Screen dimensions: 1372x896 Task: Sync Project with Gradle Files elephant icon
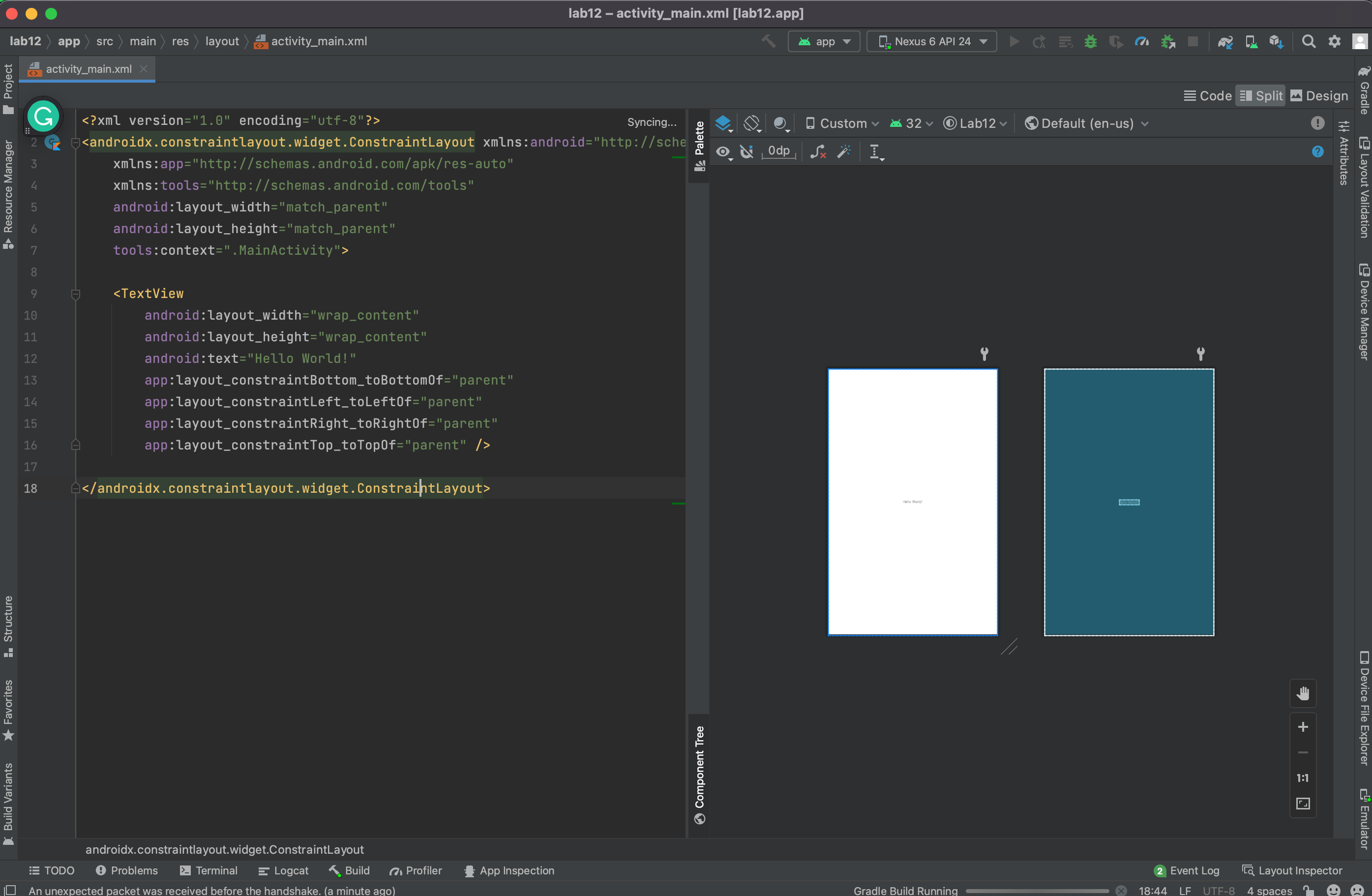(1225, 41)
